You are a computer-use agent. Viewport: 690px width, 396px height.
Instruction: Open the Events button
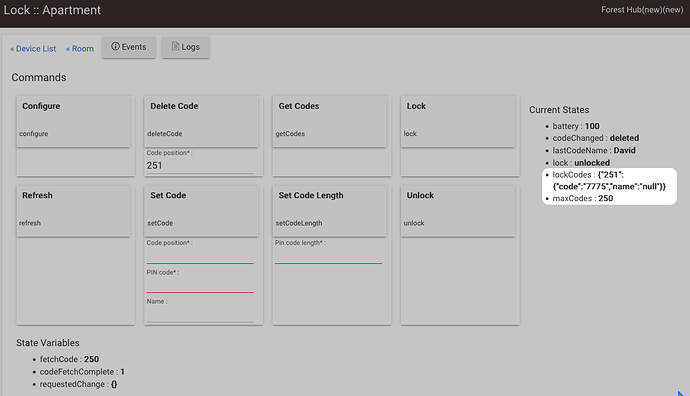point(129,47)
